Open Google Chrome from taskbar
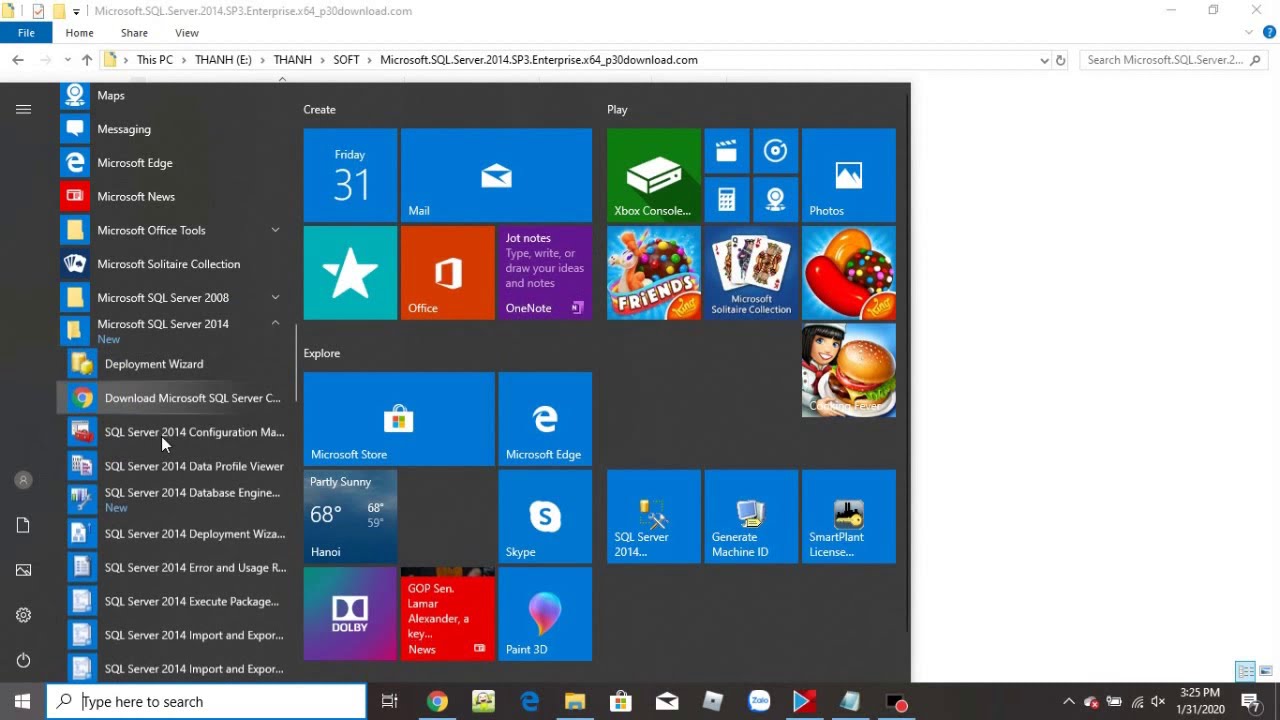This screenshot has height=720, width=1280. pyautogui.click(x=437, y=702)
